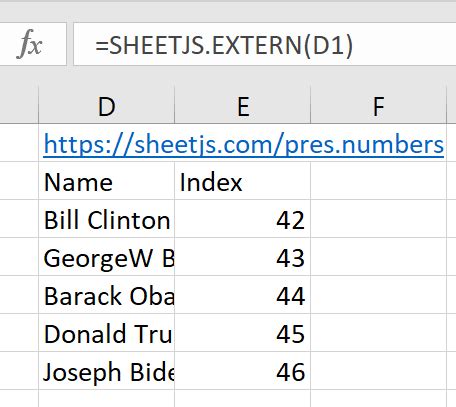Click the Donald Trump name cell
Viewport: 456px width, 407px height.
coord(107,333)
